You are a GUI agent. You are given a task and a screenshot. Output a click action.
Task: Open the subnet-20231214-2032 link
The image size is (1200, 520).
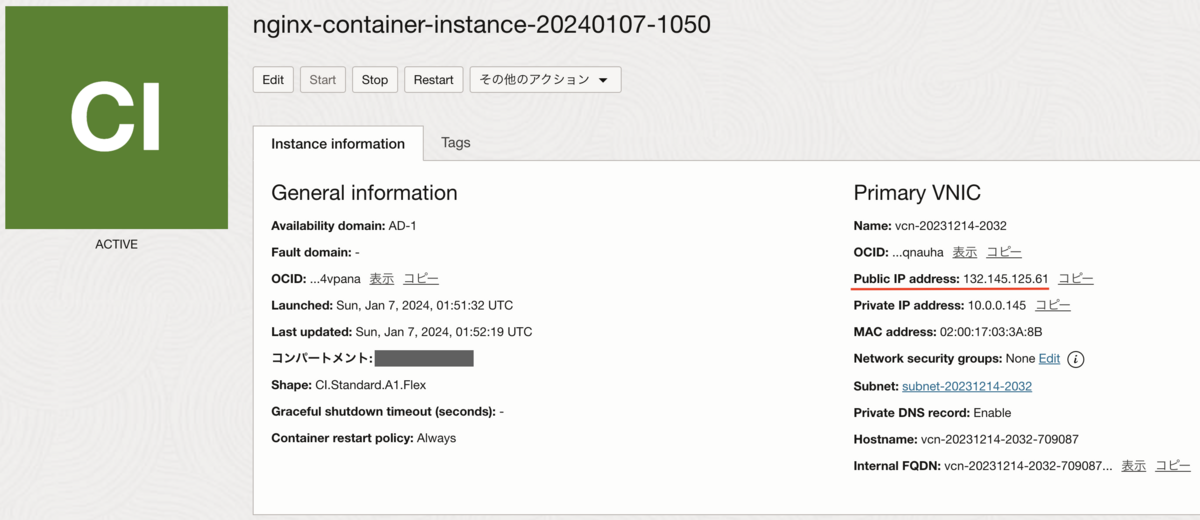pyautogui.click(x=966, y=386)
